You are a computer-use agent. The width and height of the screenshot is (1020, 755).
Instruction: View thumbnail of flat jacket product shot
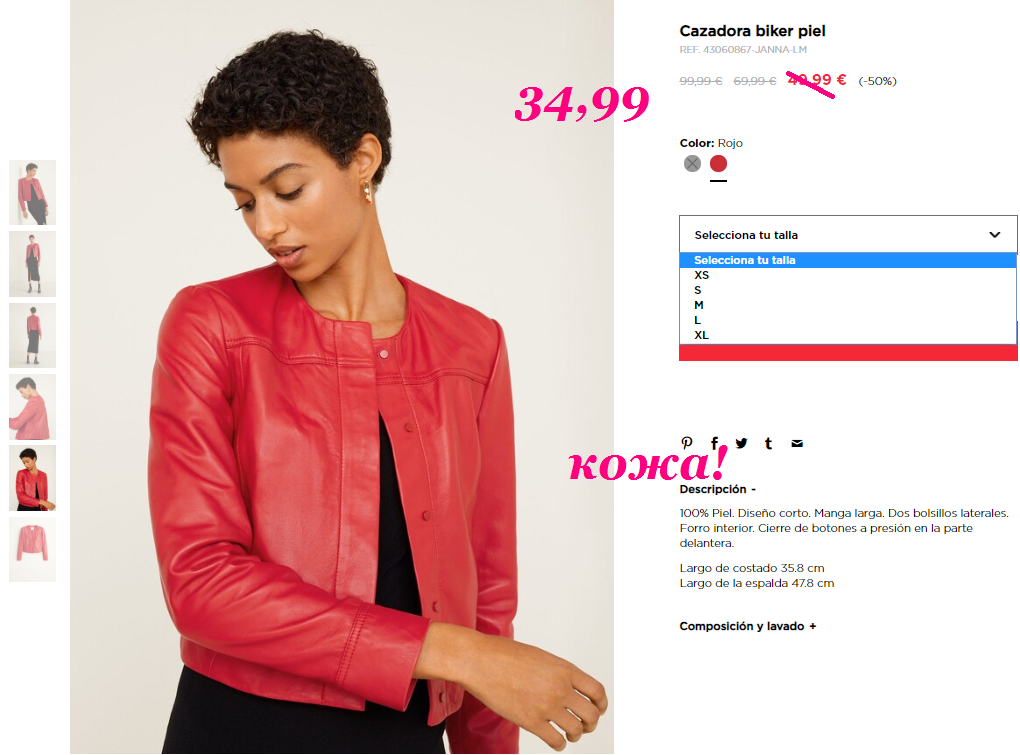tap(33, 549)
